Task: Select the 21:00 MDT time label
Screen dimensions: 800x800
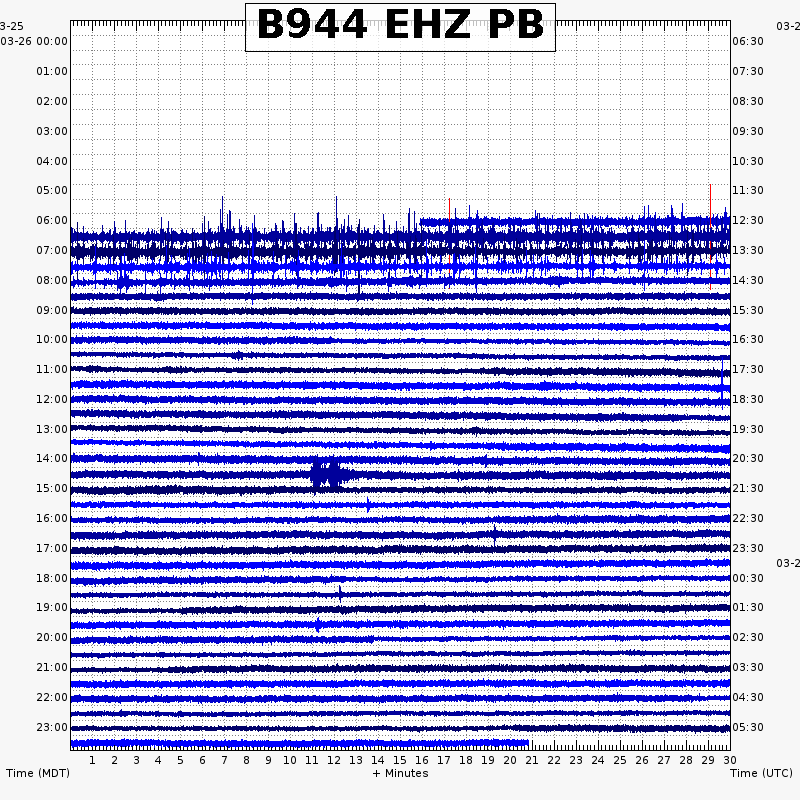Action: coord(52,667)
